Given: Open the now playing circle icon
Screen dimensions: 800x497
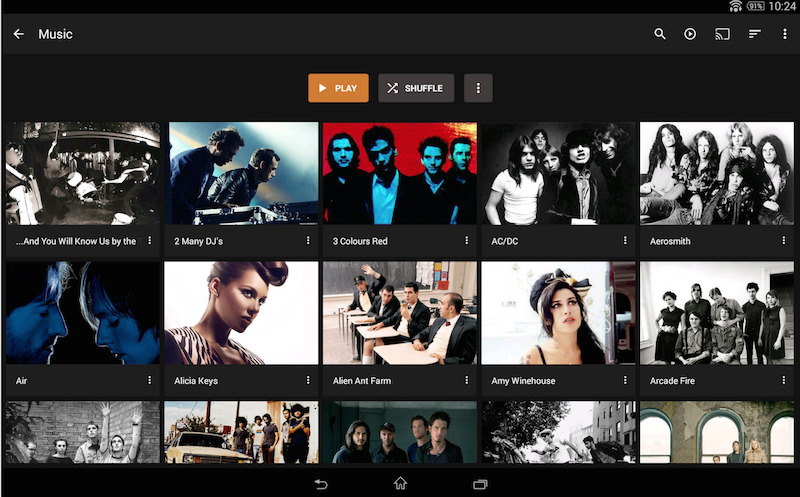Looking at the screenshot, I should [x=690, y=34].
